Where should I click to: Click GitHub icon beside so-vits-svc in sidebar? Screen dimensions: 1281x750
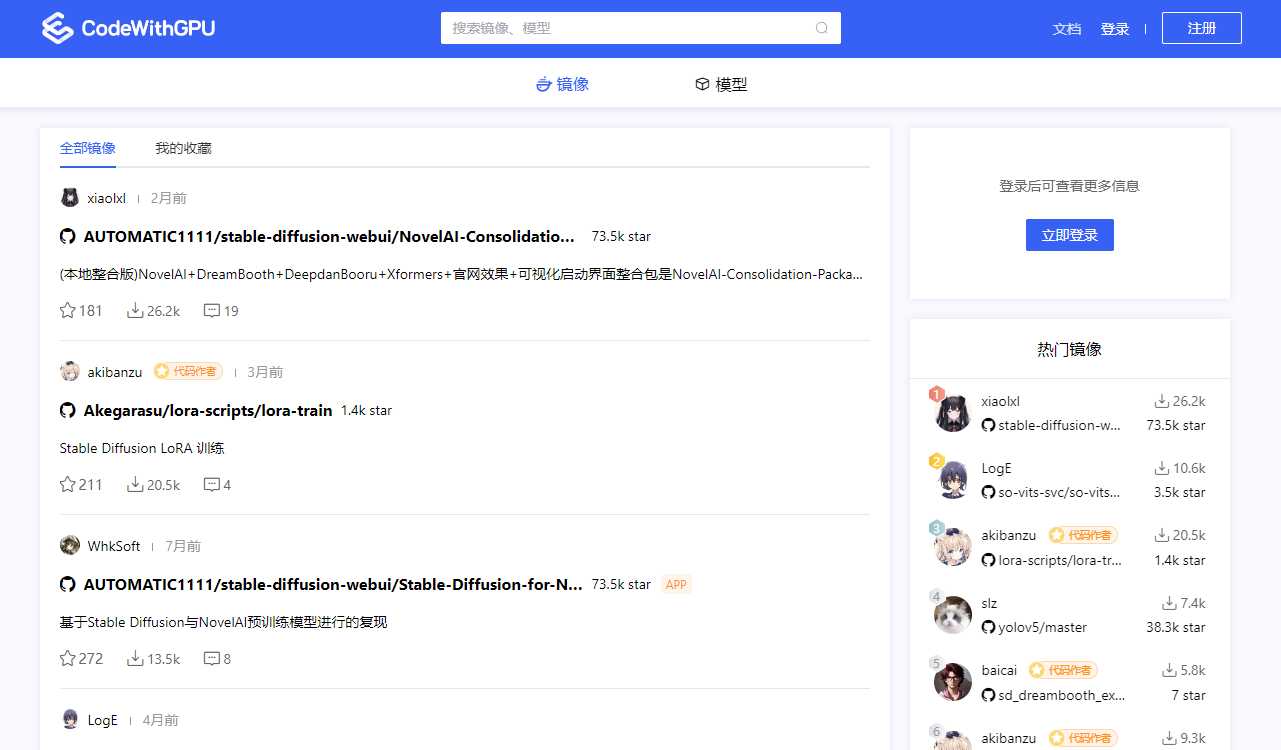coord(988,492)
